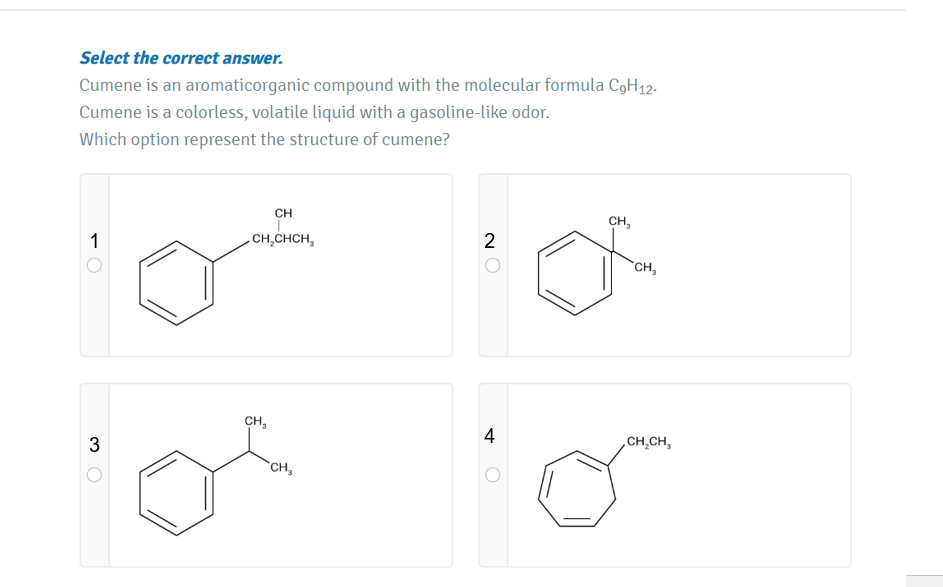Click the number 4 option label

click(489, 435)
